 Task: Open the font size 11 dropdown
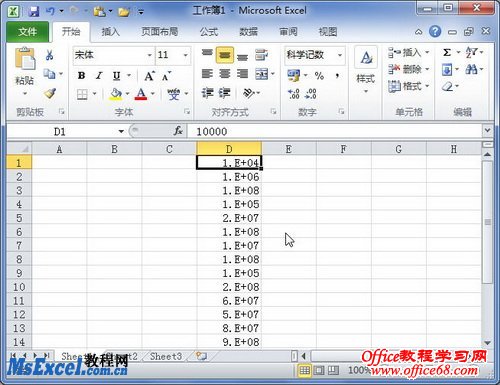[185, 55]
